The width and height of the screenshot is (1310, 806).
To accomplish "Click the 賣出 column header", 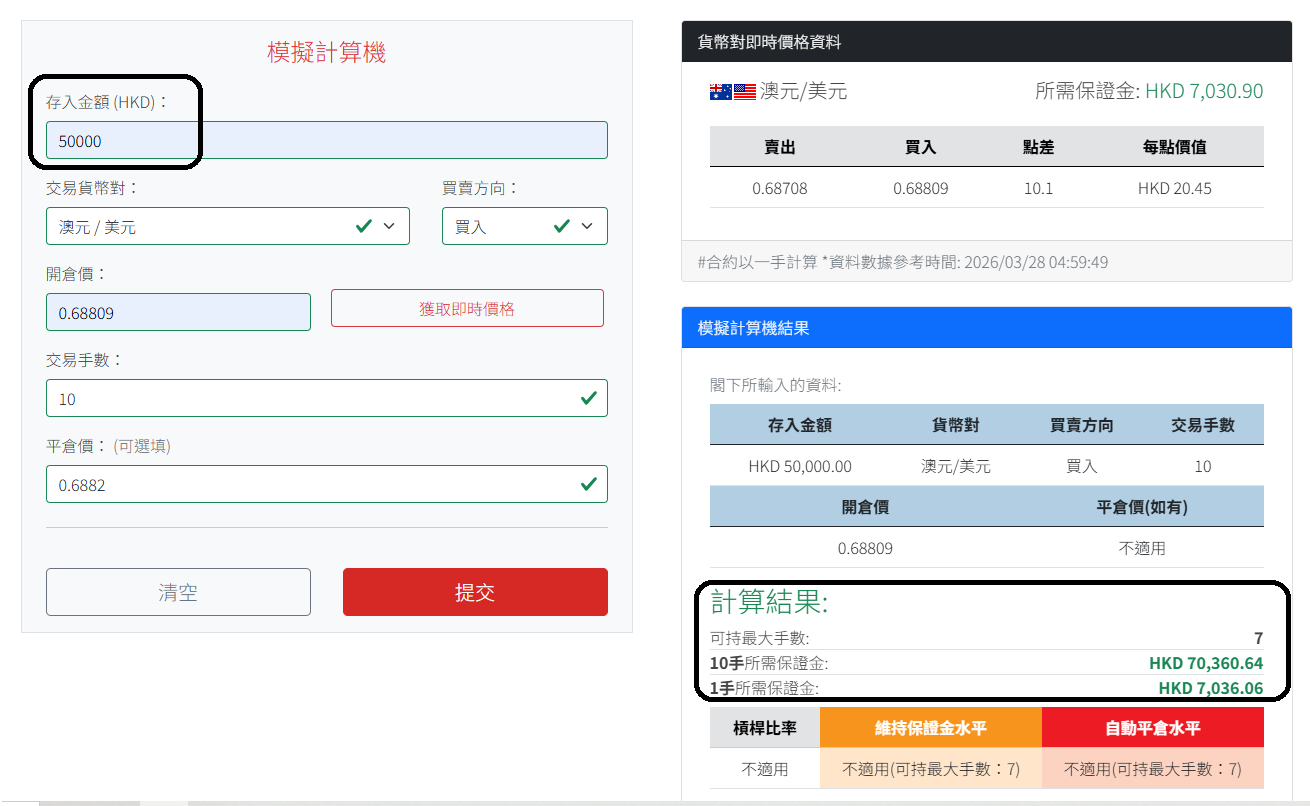I will [x=779, y=147].
